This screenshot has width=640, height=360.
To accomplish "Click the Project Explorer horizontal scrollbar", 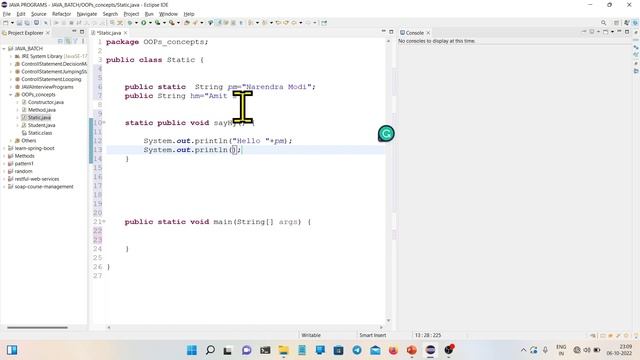I will pyautogui.click(x=37, y=327).
